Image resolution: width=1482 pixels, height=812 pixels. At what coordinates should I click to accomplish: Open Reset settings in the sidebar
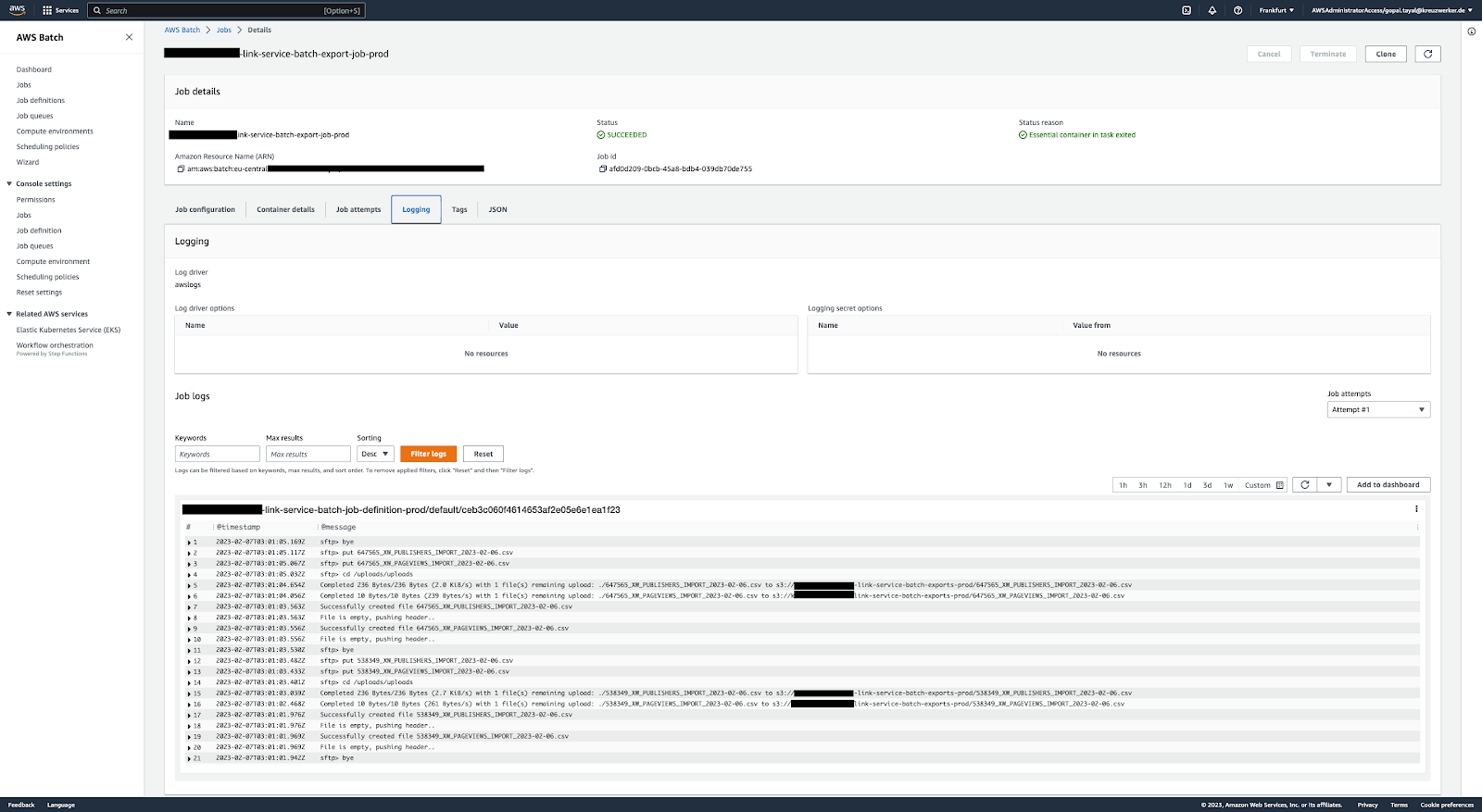tap(39, 293)
